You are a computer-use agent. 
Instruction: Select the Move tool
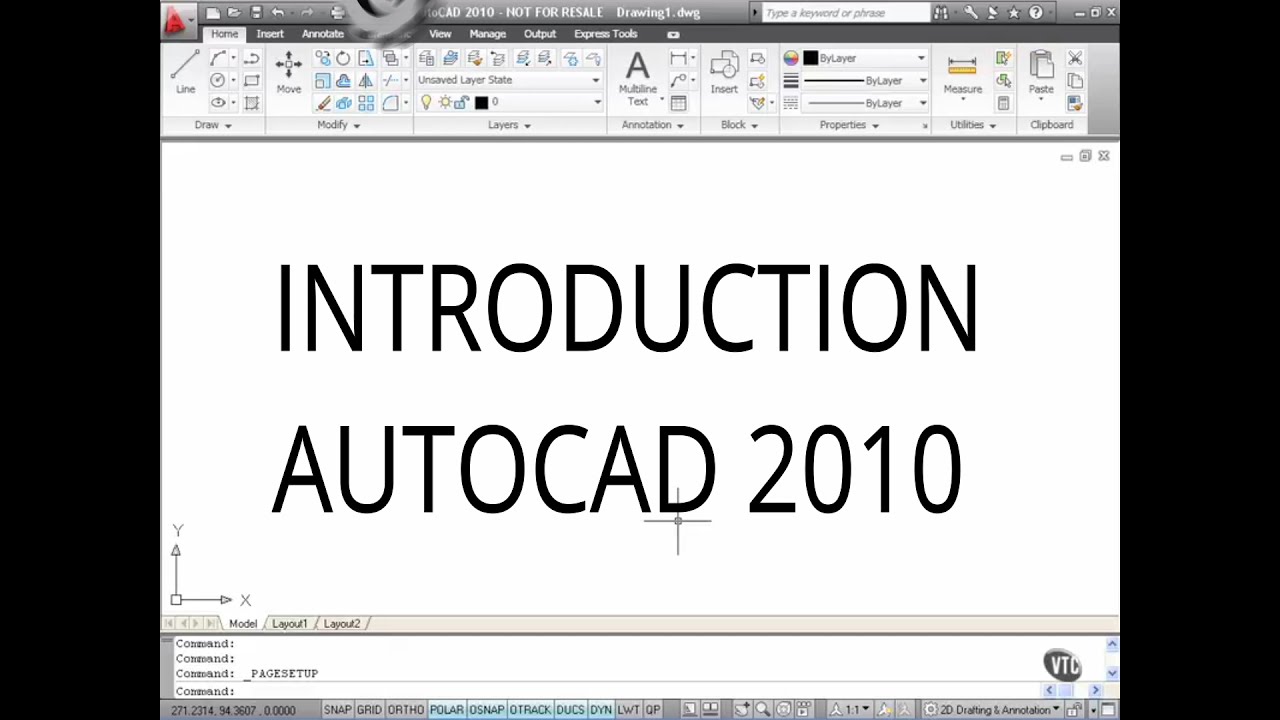point(288,73)
